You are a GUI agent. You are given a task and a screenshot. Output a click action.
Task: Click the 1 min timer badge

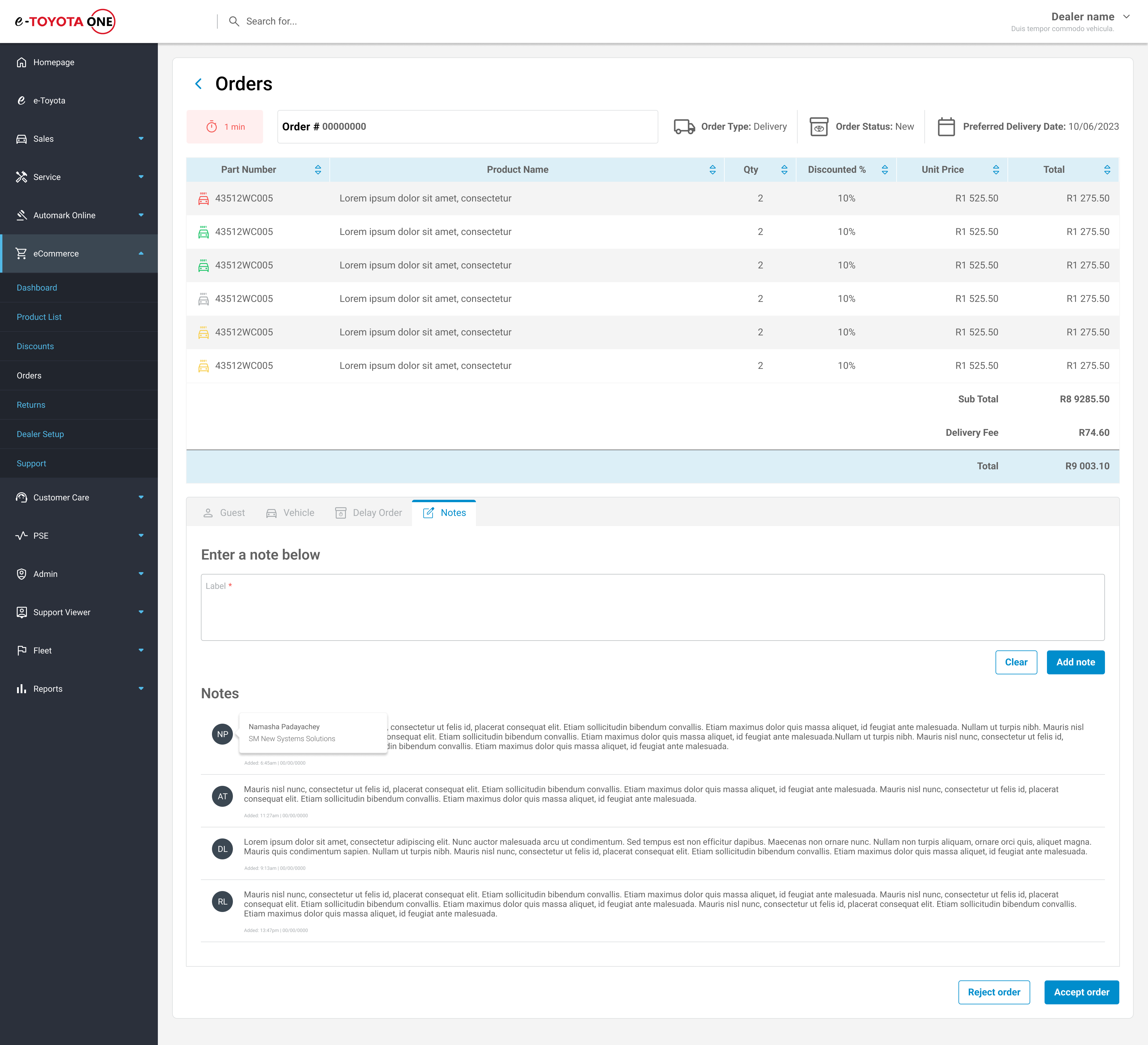(x=225, y=126)
